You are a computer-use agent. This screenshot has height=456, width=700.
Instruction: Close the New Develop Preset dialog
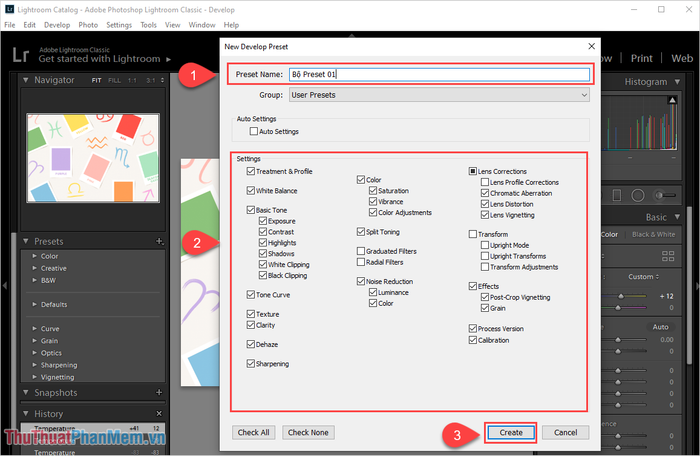coord(591,46)
